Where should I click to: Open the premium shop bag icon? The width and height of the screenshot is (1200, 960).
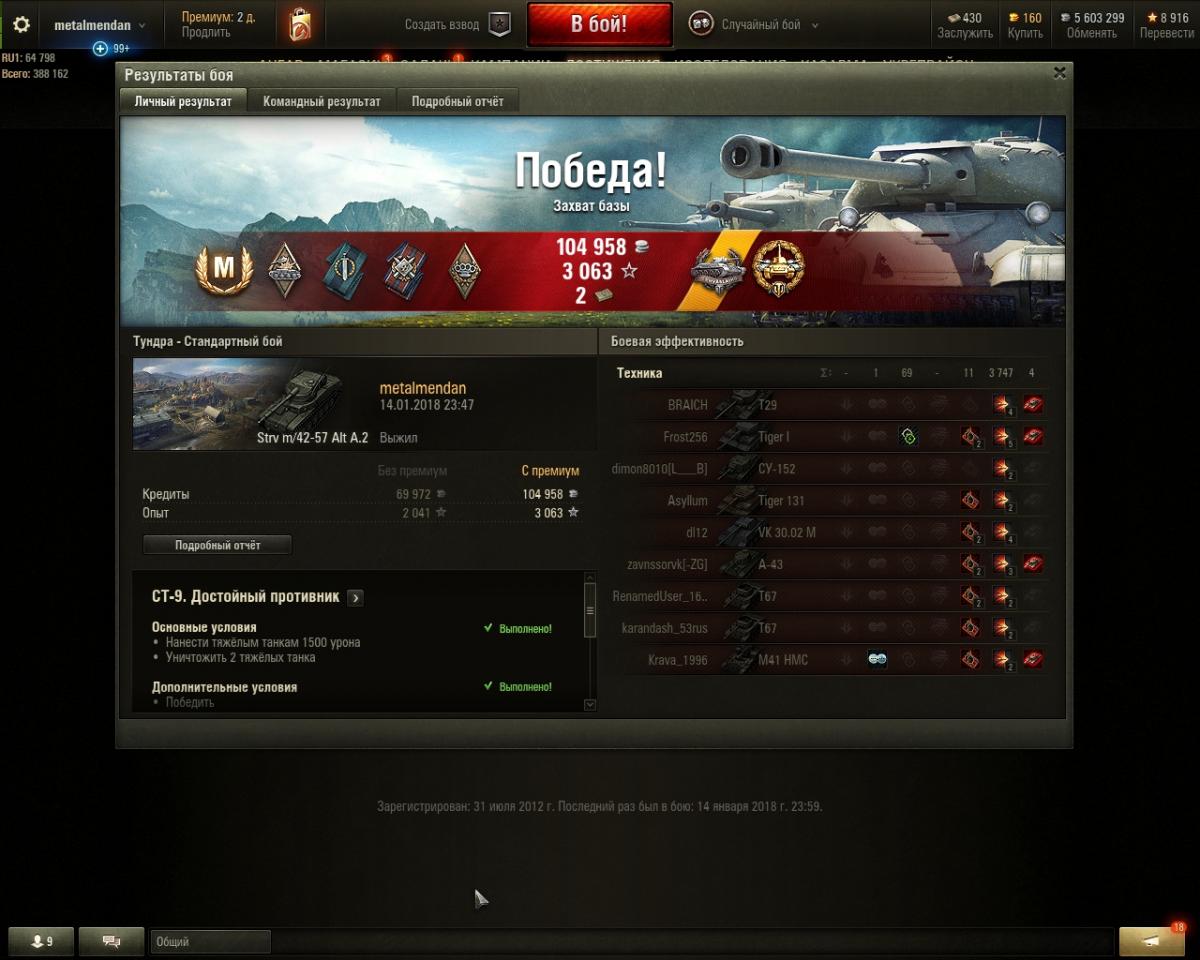[299, 25]
